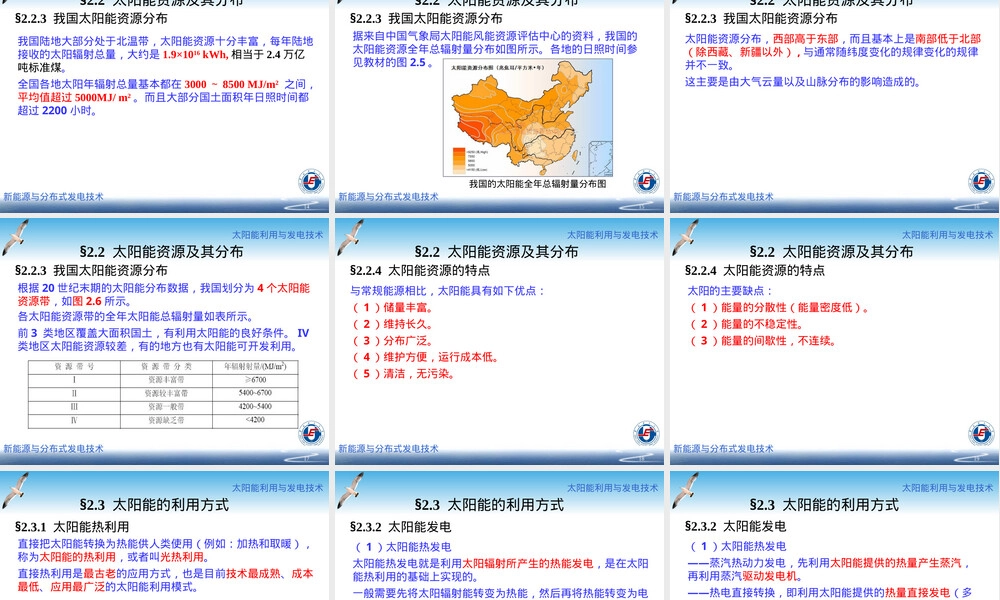Viewport: 1000px width, 600px height.
Task: Click the title §2.2 on the resource zone table slide
Action: pos(161,252)
